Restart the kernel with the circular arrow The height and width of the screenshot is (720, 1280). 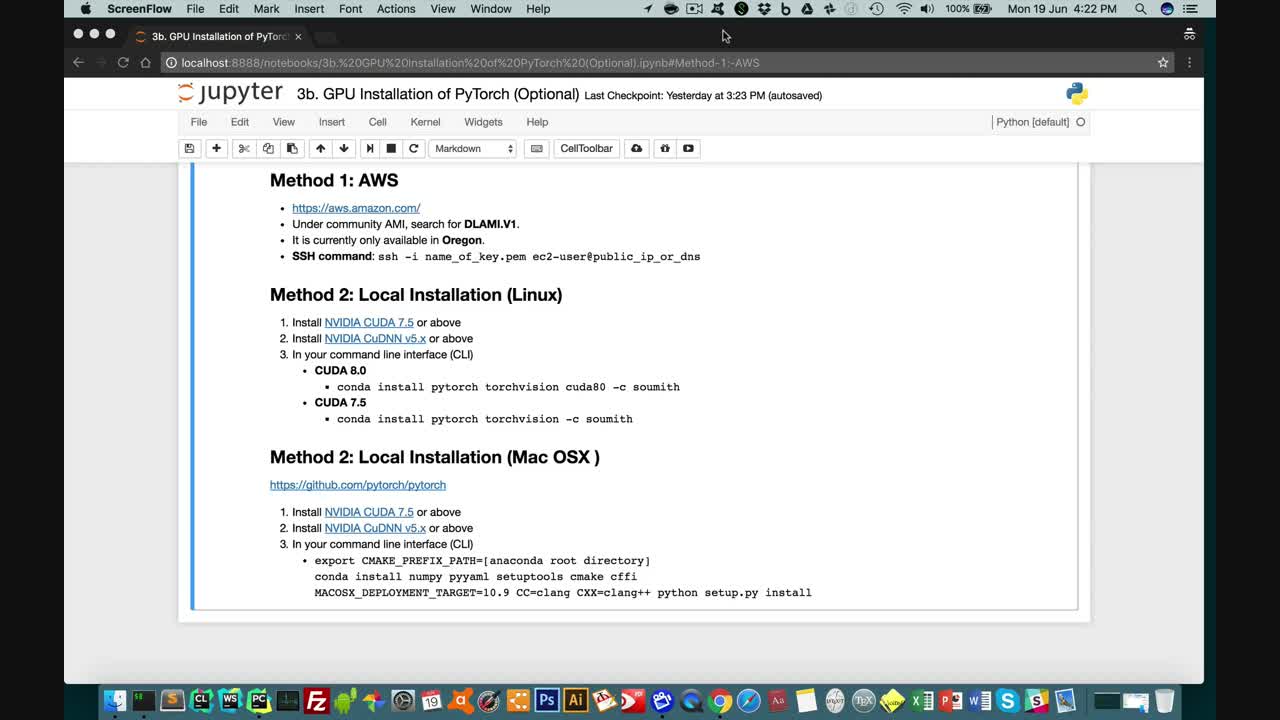413,148
